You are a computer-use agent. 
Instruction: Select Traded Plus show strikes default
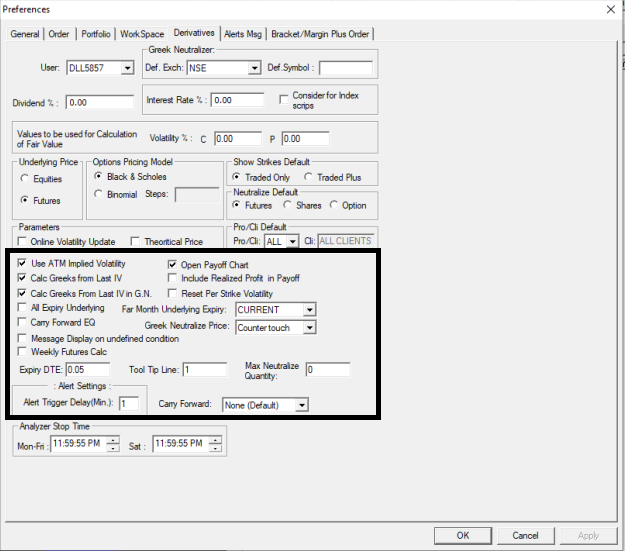coord(308,177)
